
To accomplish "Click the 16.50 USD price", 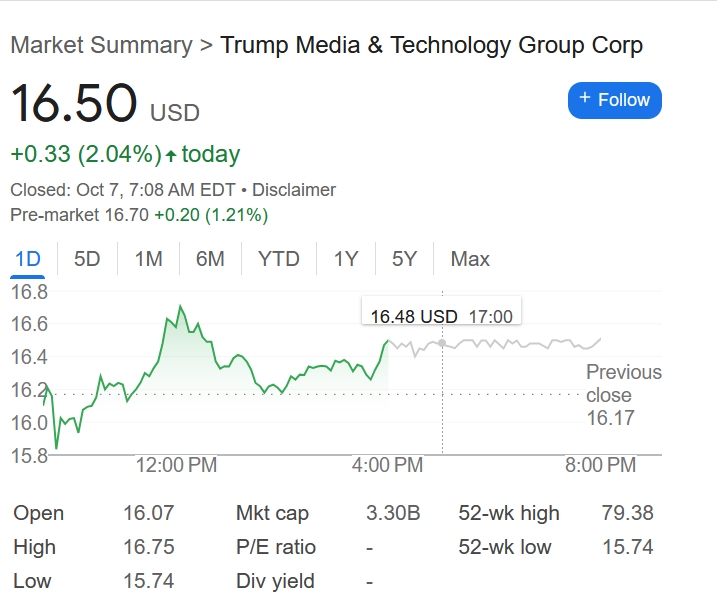I will [x=74, y=104].
